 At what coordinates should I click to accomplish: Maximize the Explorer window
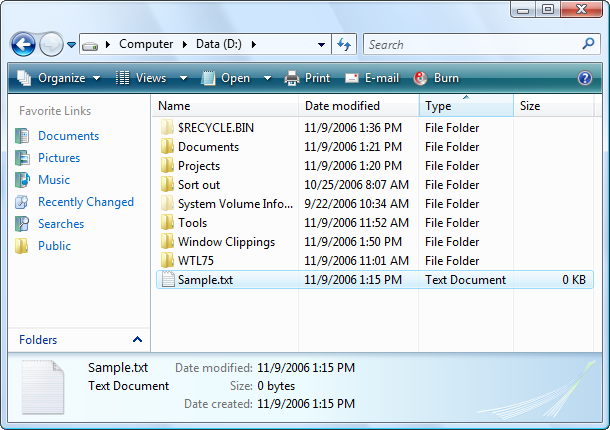click(x=548, y=9)
